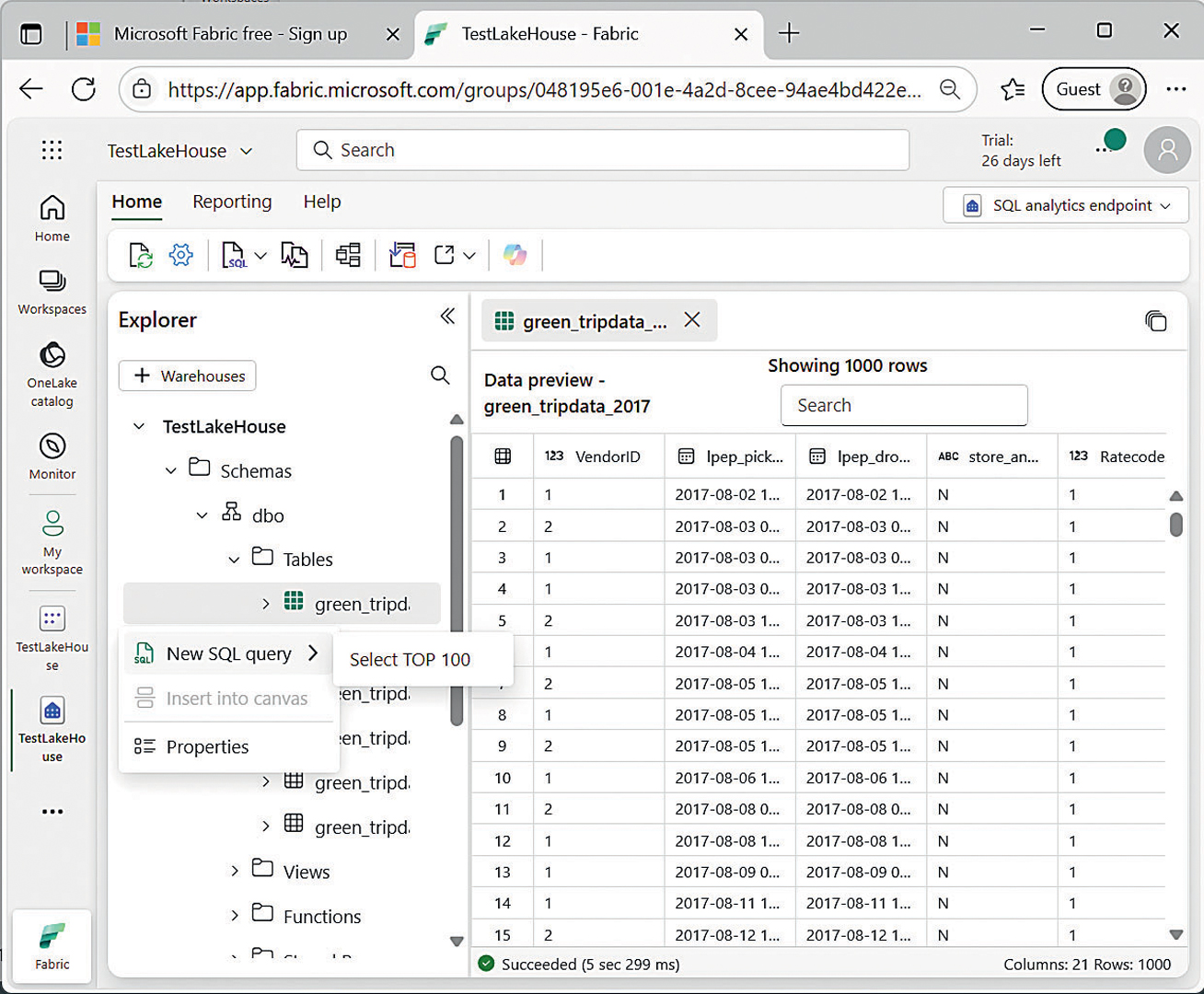Click the export arrow icon in ribbon
This screenshot has width=1204, height=994.
pos(445,255)
